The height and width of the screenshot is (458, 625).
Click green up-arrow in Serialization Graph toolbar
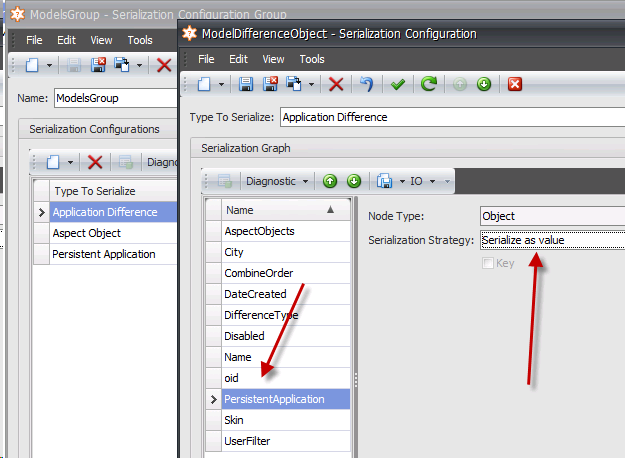click(x=330, y=181)
